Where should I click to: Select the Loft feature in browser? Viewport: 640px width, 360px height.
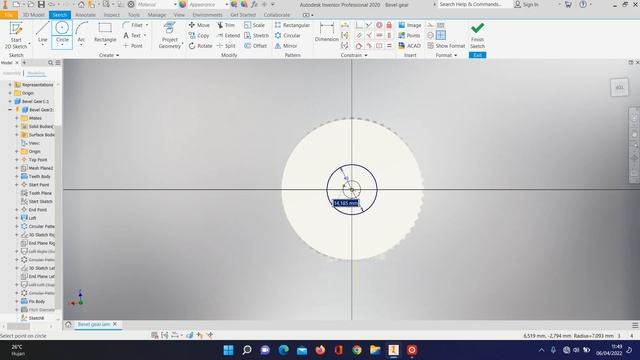[29, 218]
